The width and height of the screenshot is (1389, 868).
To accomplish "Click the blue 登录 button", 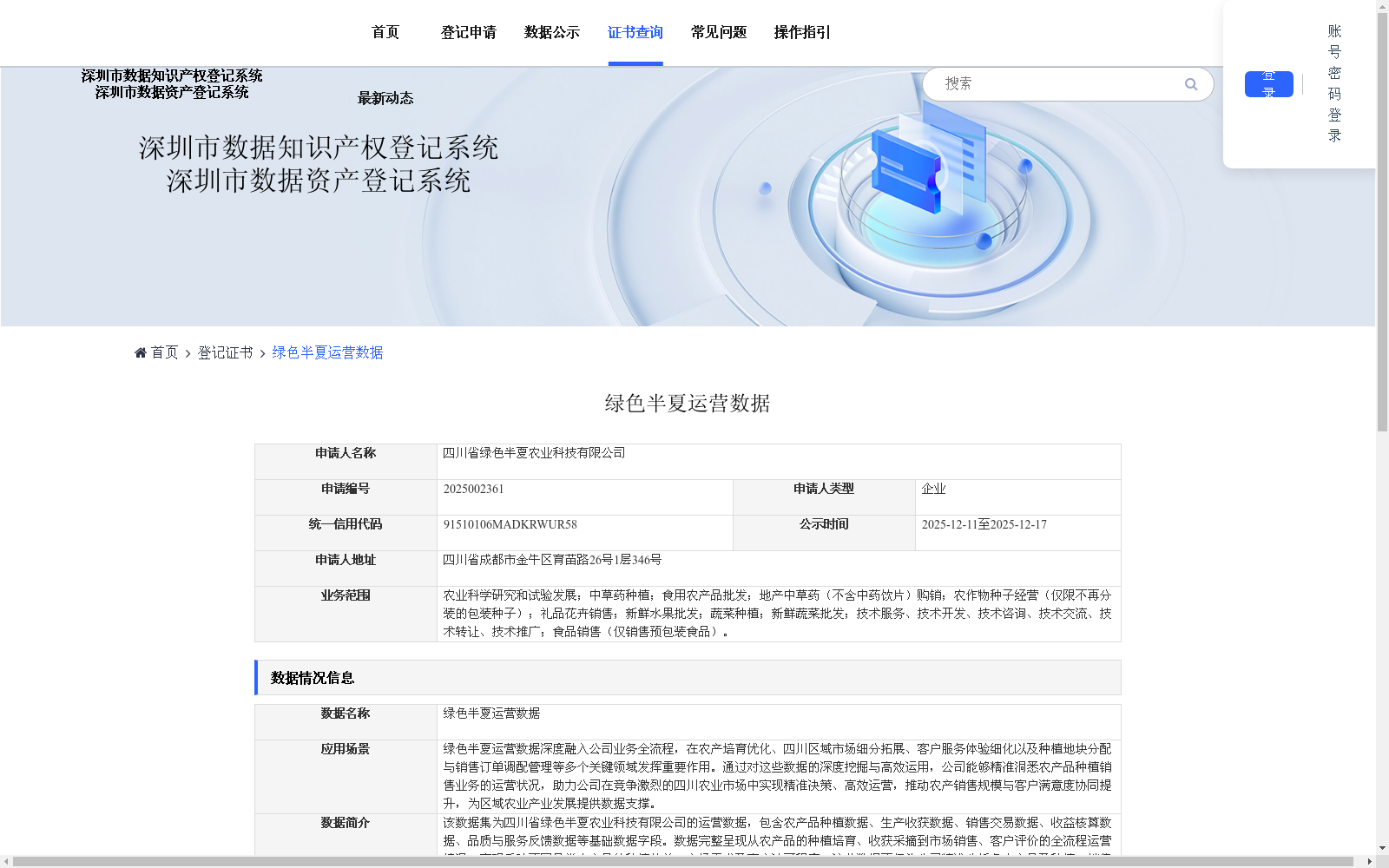I will (1268, 84).
